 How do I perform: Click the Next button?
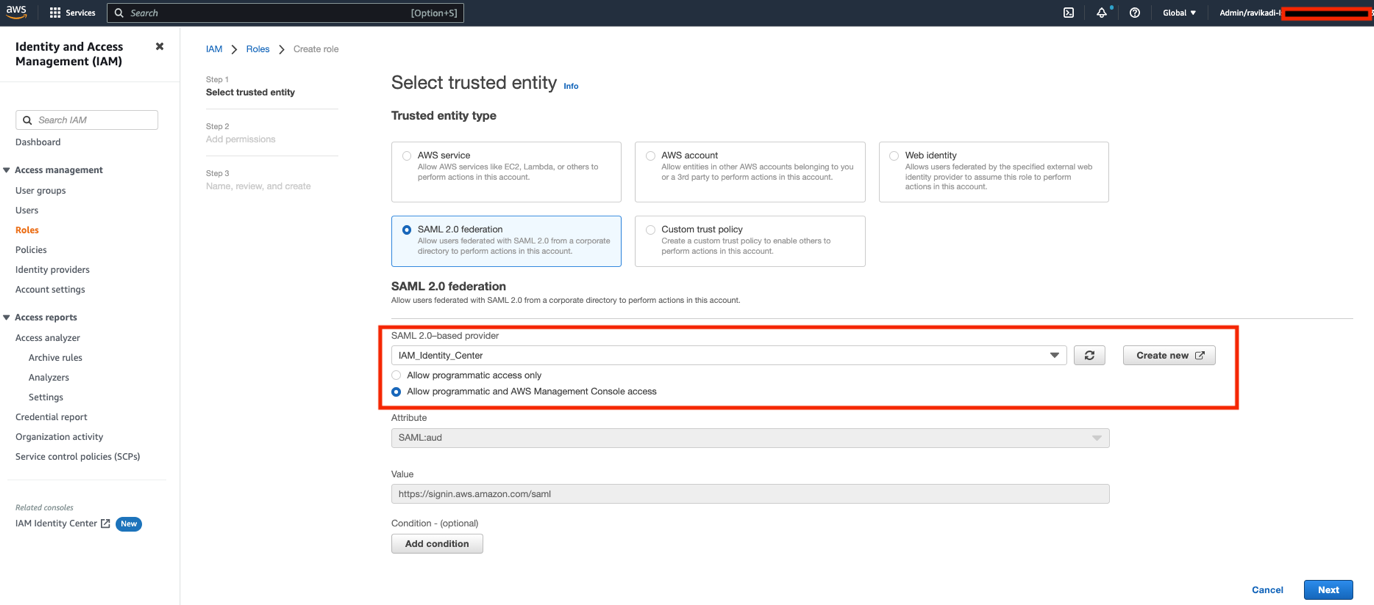(1328, 590)
